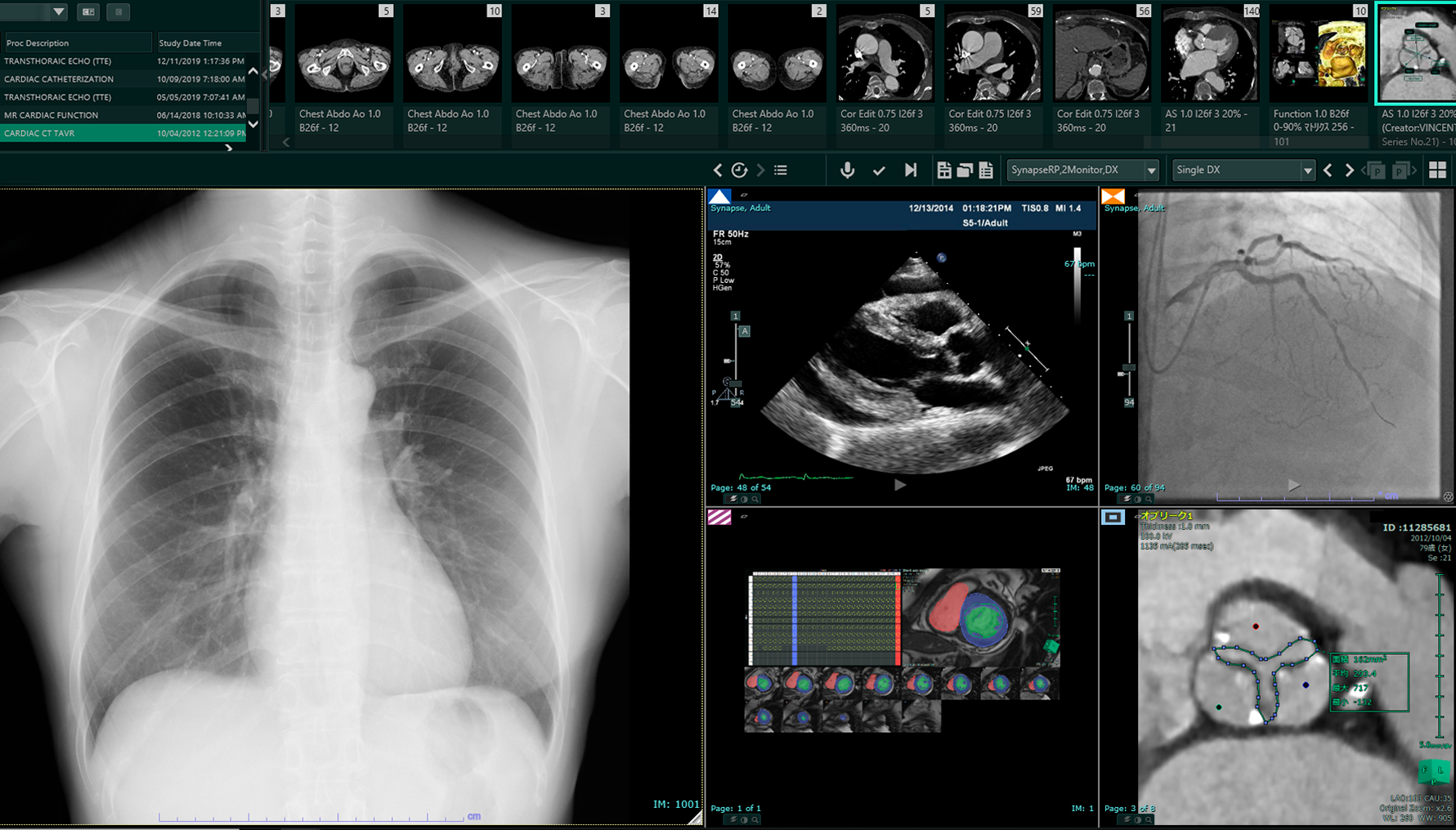Open the top-left dropdown arrow

[58, 11]
